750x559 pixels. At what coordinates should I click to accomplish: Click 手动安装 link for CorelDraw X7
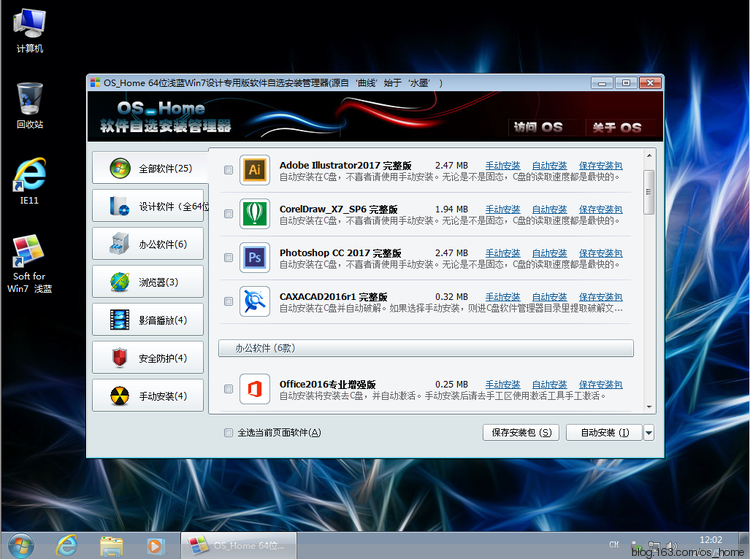(x=502, y=210)
